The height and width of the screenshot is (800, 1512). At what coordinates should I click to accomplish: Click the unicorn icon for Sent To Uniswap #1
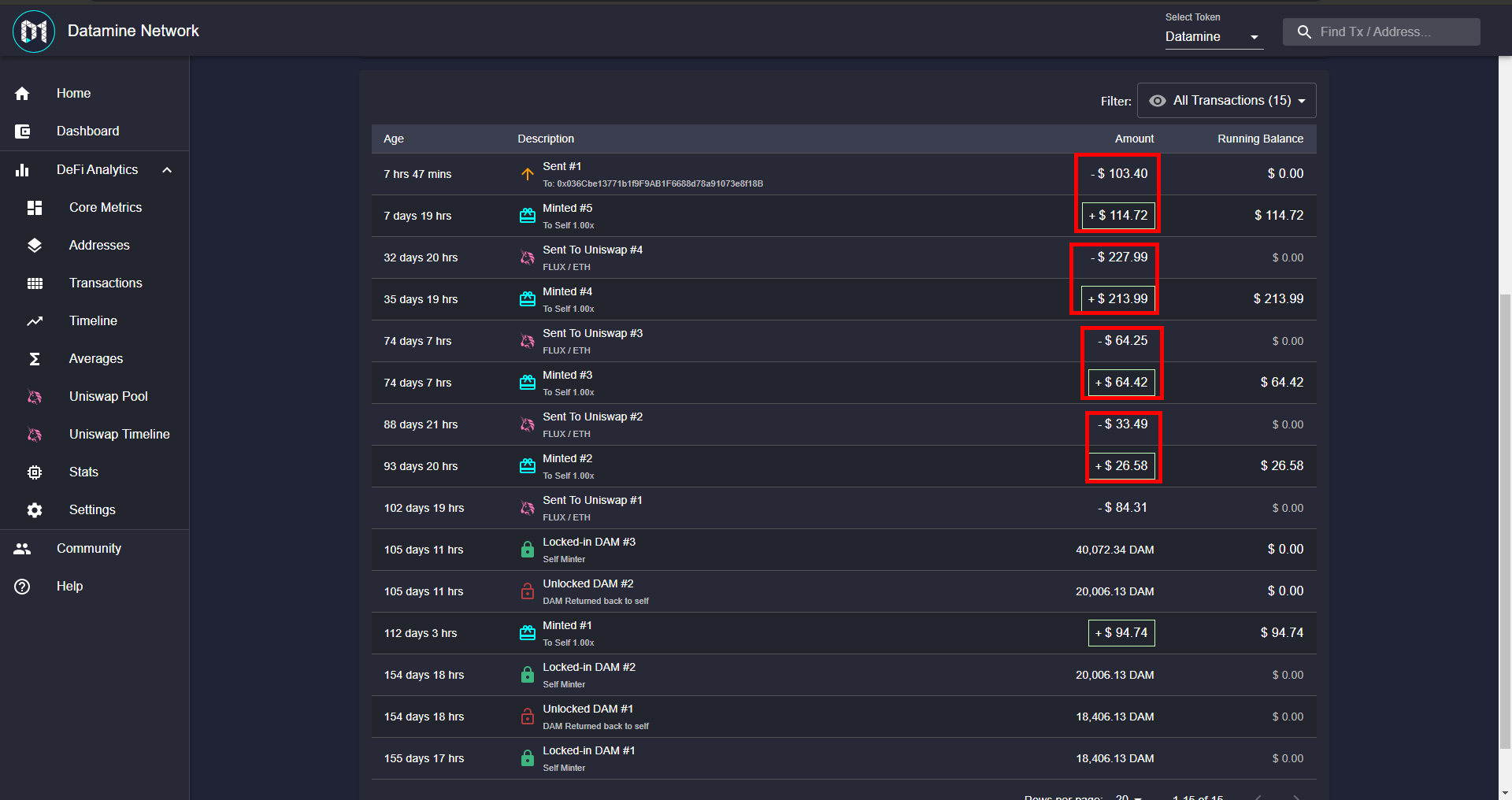pos(528,508)
